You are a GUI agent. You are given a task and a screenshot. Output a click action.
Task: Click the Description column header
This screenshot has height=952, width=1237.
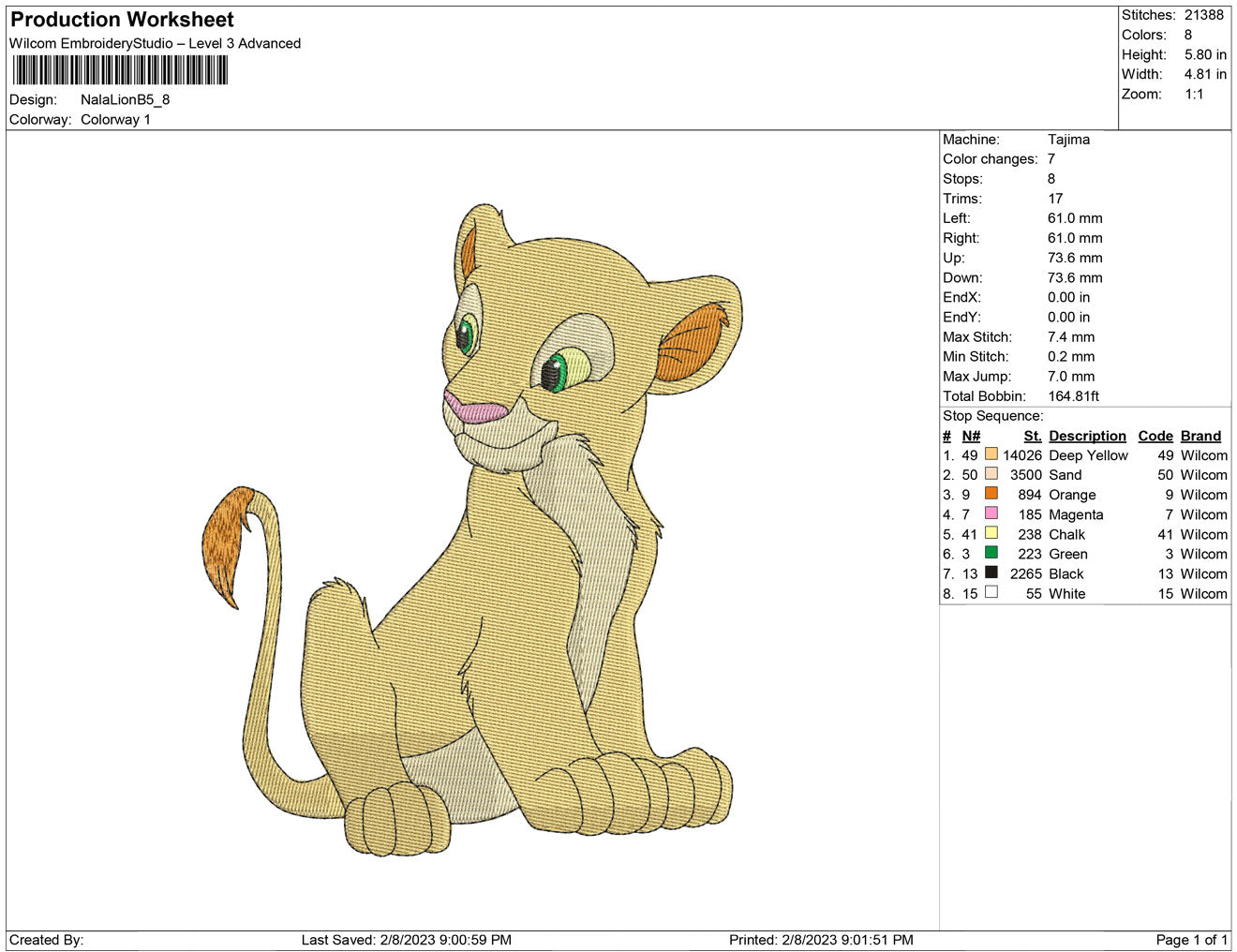pos(1087,436)
